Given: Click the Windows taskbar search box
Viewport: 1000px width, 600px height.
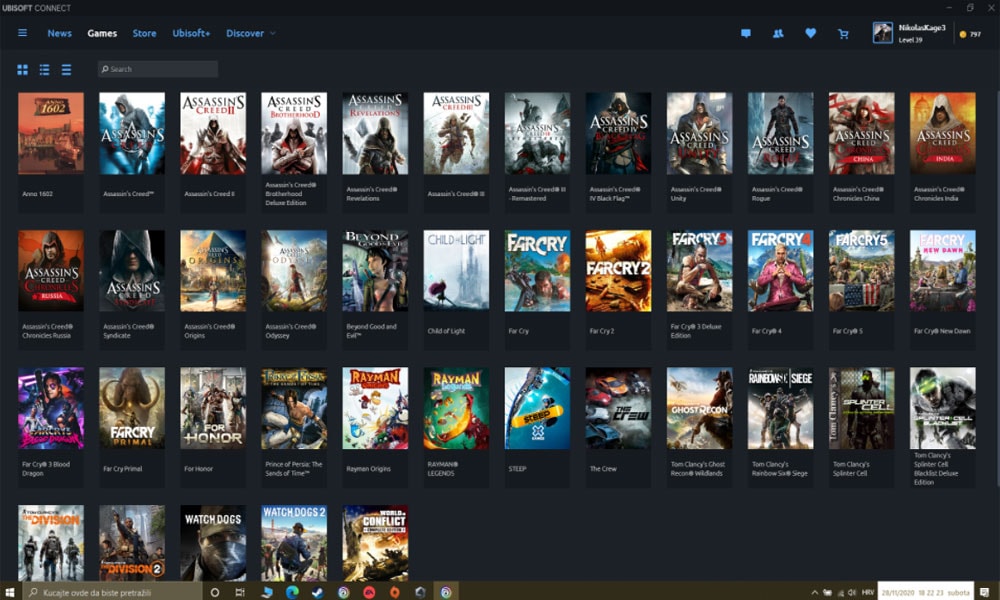Looking at the screenshot, I should [x=112, y=592].
